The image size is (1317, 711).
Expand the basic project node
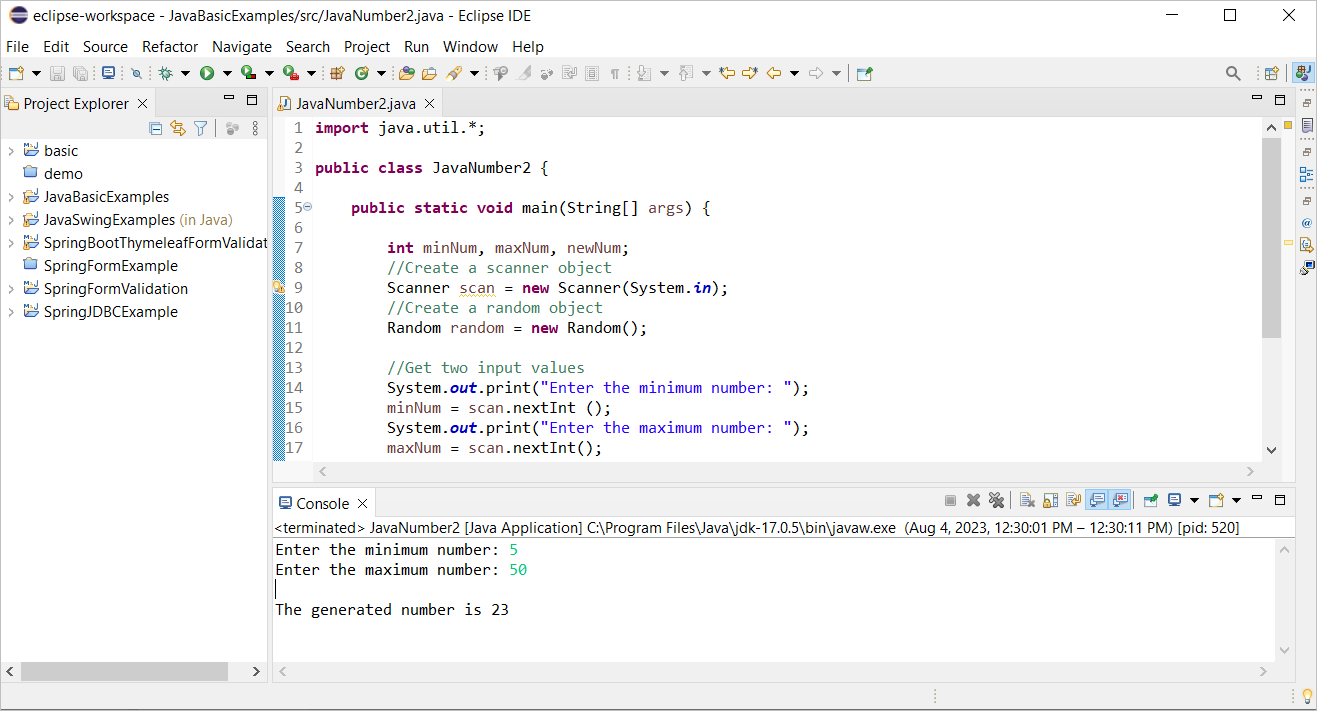click(x=10, y=150)
